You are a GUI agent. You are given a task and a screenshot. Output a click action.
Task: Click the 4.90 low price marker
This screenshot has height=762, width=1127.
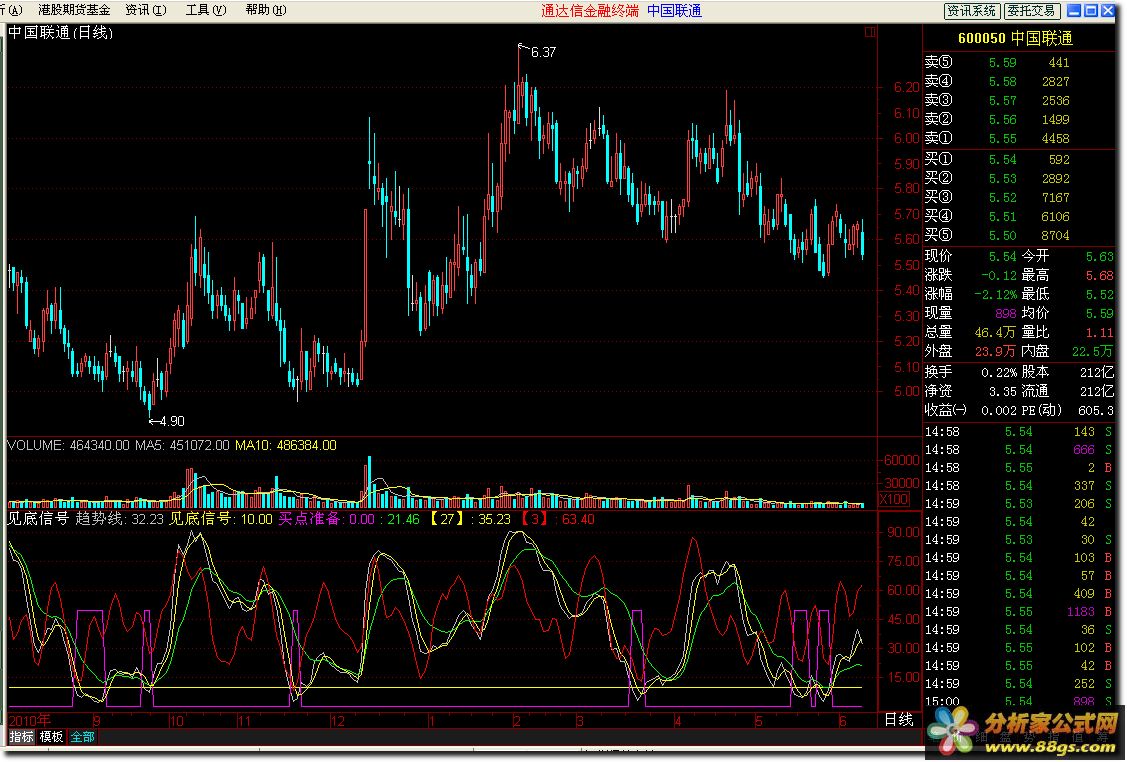pos(172,421)
